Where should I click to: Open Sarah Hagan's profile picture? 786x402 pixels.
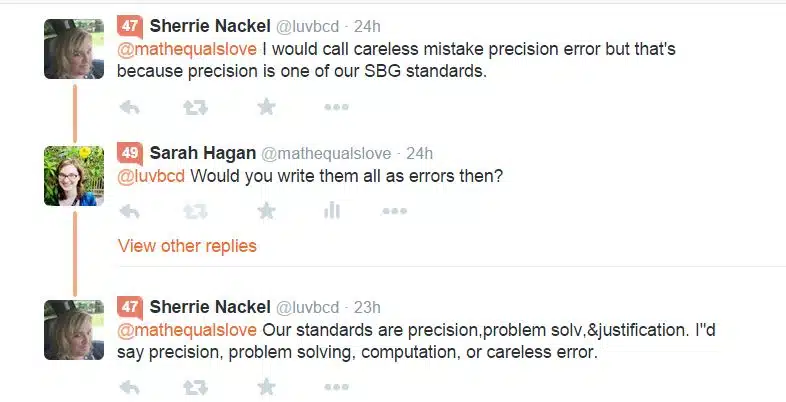tap(74, 176)
